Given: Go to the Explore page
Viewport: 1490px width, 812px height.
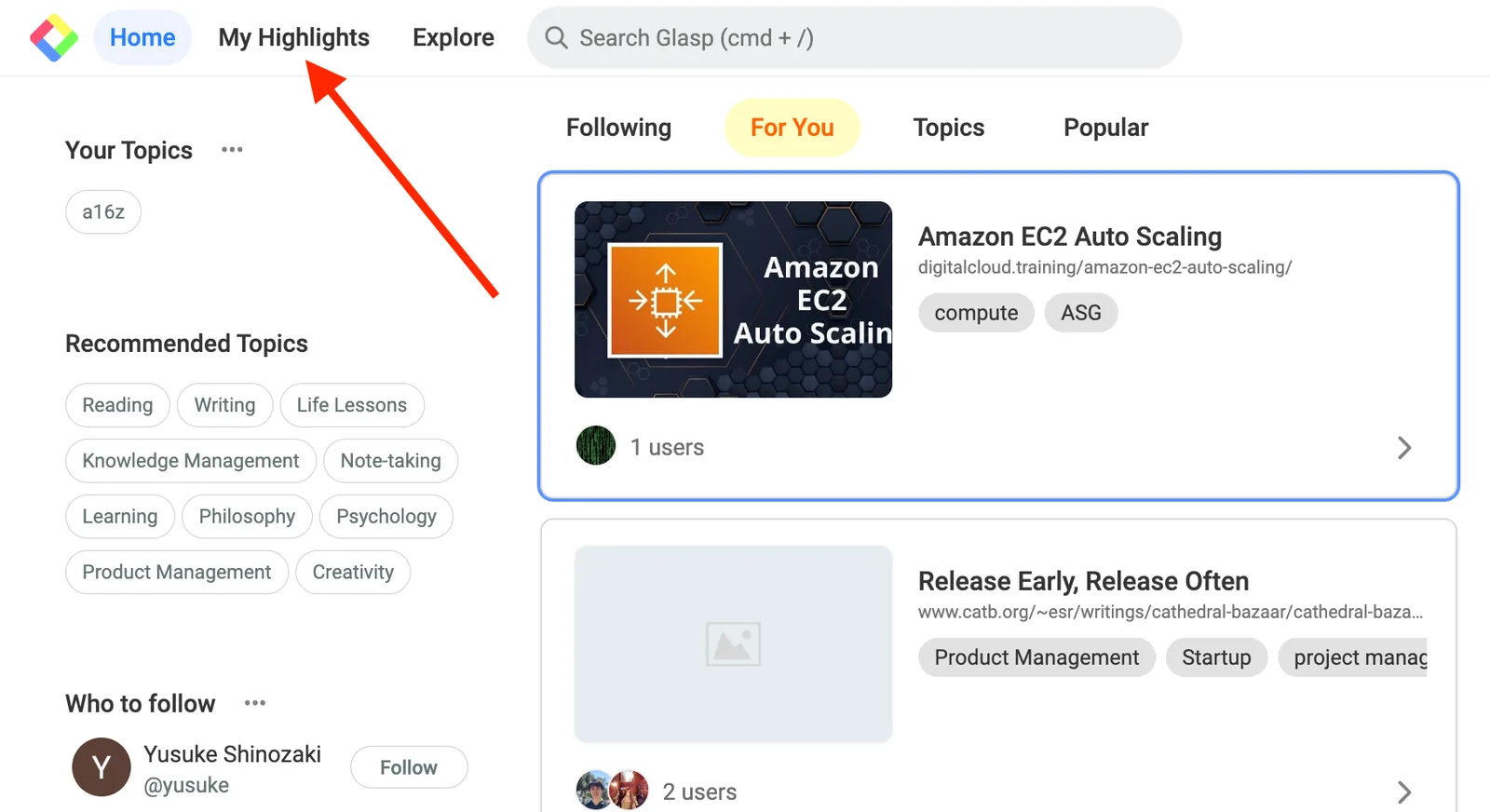Looking at the screenshot, I should tap(454, 37).
